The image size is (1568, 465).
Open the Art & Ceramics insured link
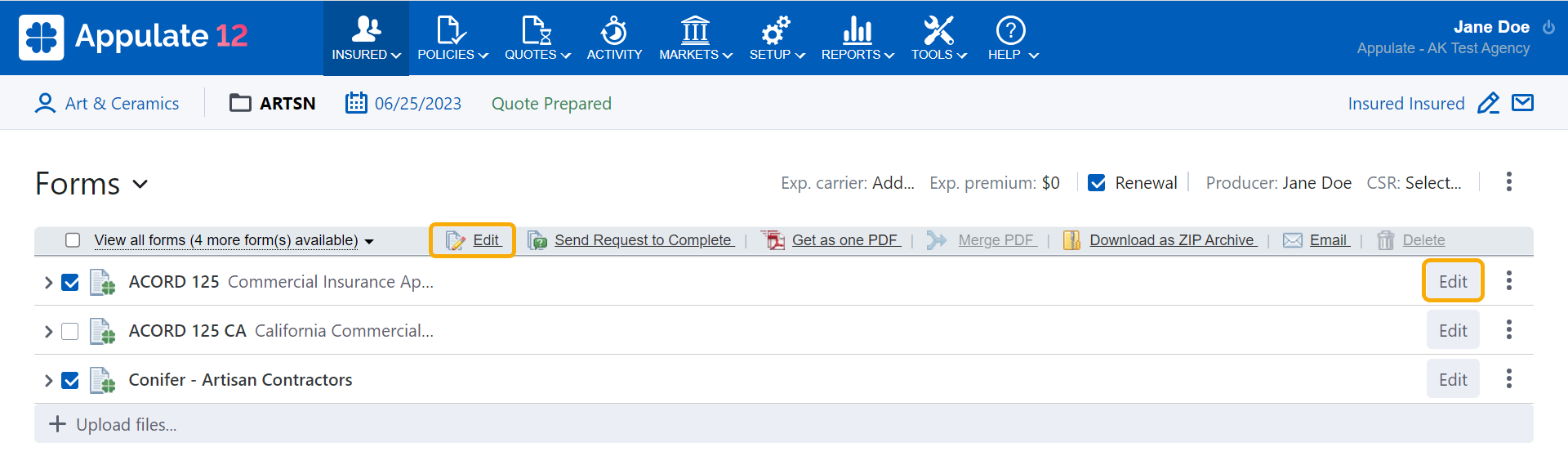tap(122, 104)
